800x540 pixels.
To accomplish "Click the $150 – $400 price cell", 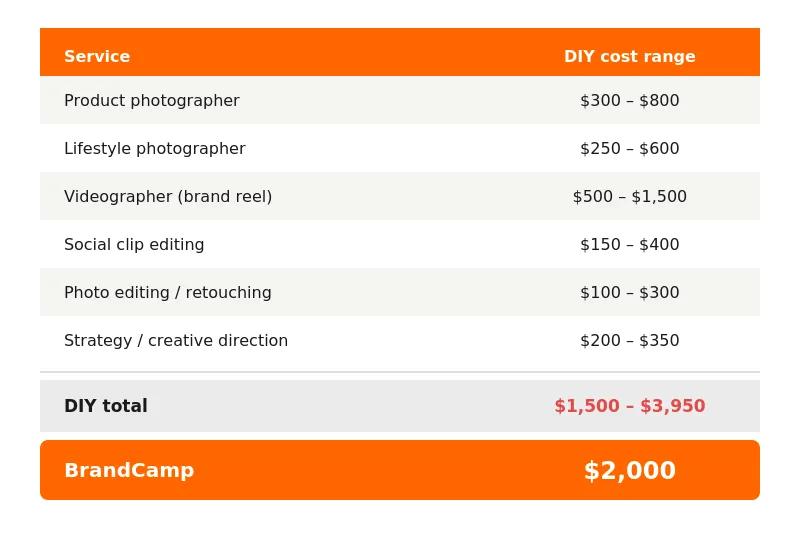I will pos(630,244).
